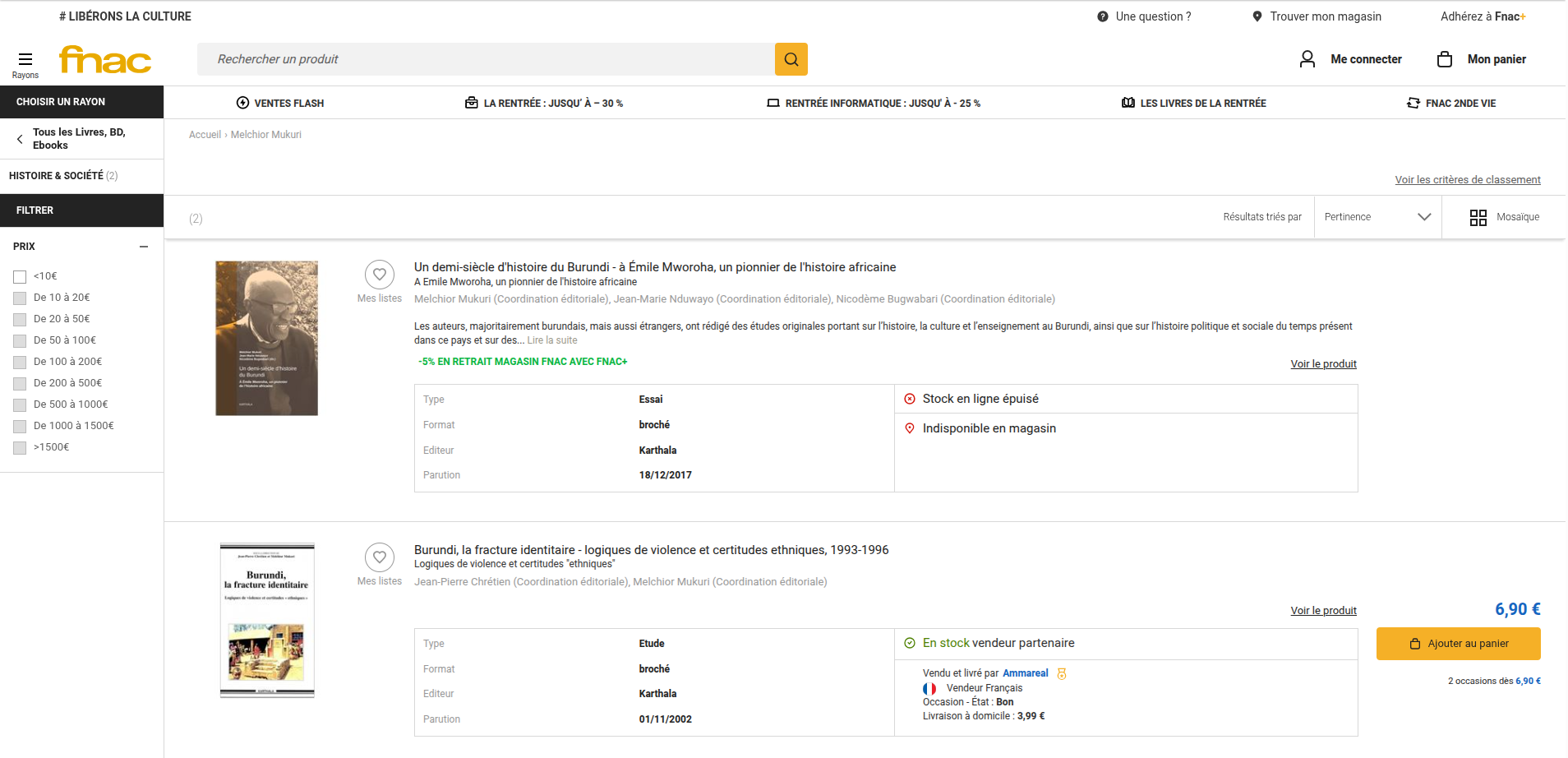This screenshot has width=1568, height=758.
Task: Open the Émile Mworoha book cover thumbnail
Action: tap(266, 339)
